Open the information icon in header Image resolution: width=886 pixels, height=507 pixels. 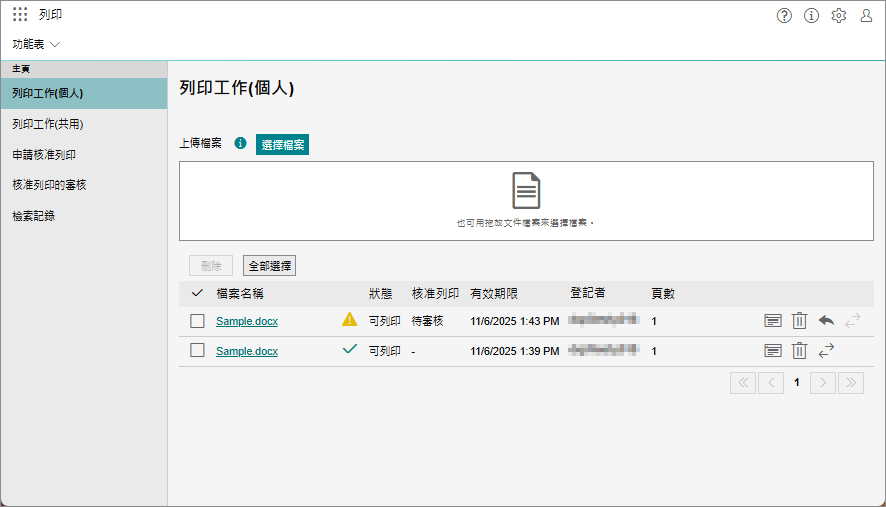[x=811, y=15]
